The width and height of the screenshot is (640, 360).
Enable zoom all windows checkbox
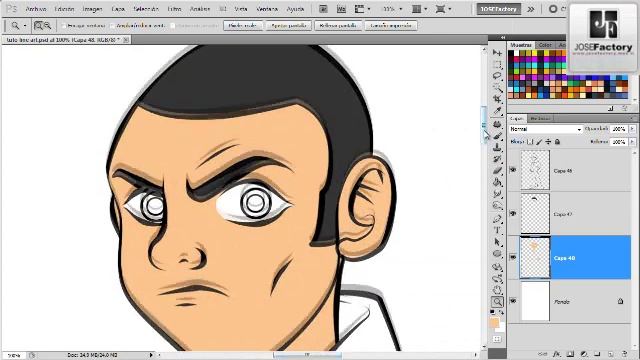(x=112, y=26)
